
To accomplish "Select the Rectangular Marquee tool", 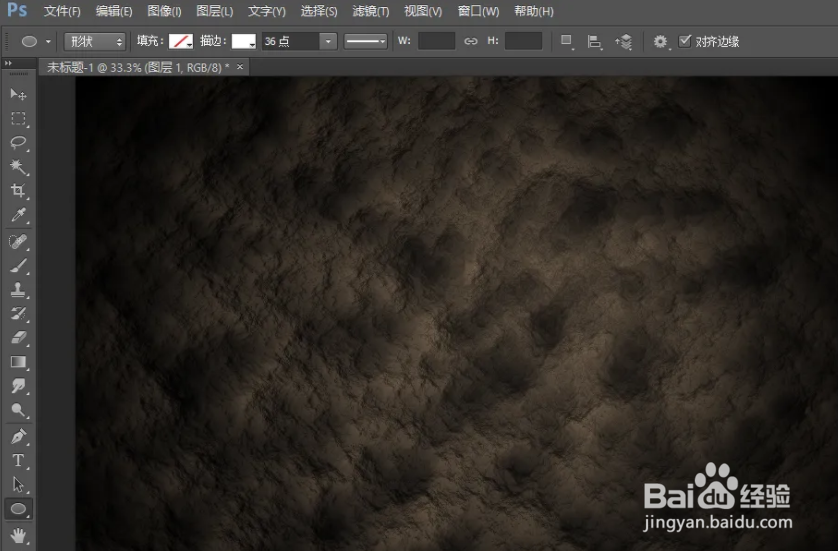I will [18, 119].
